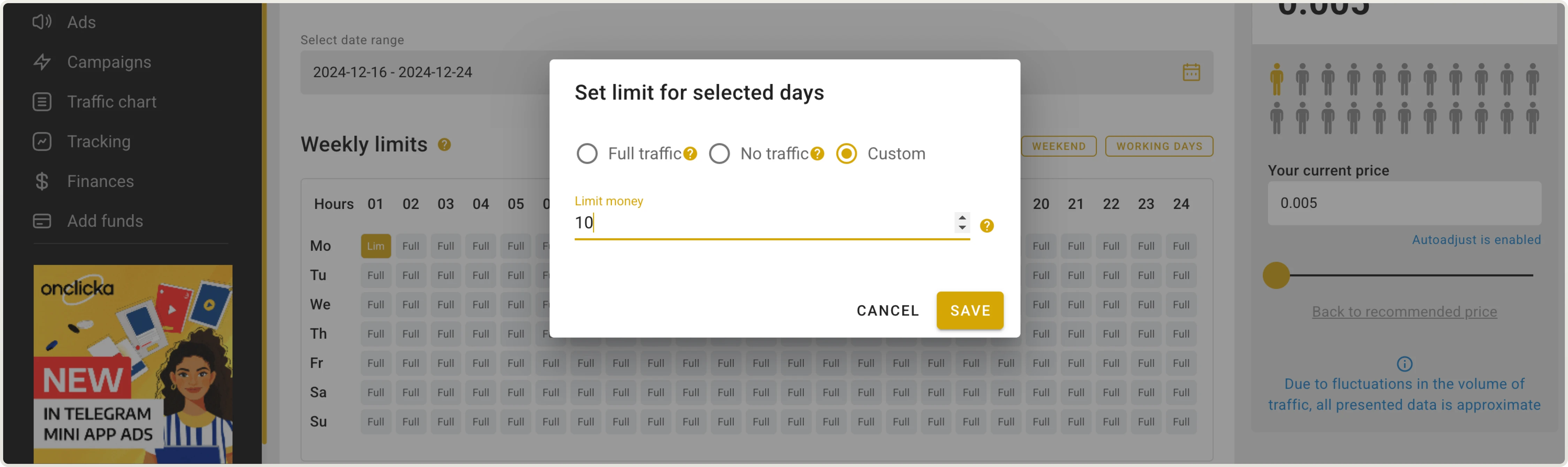1568x467 pixels.
Task: Open the Traffic chart icon
Action: click(x=41, y=102)
